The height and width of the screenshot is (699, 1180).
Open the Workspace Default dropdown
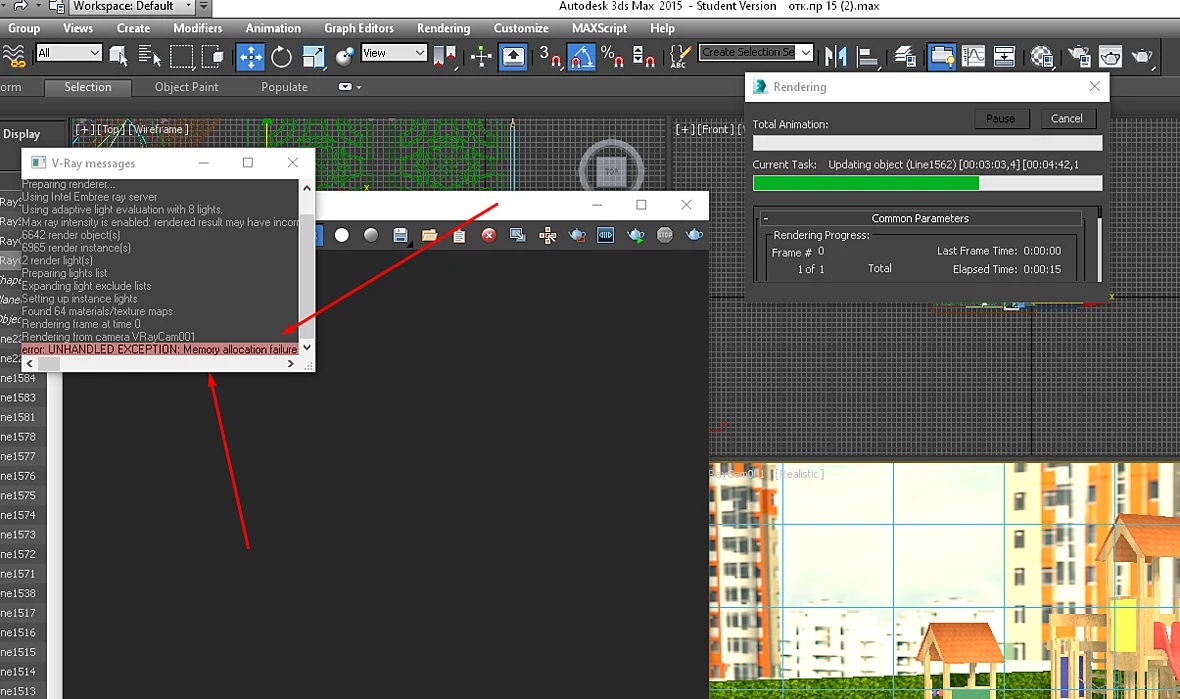point(131,7)
